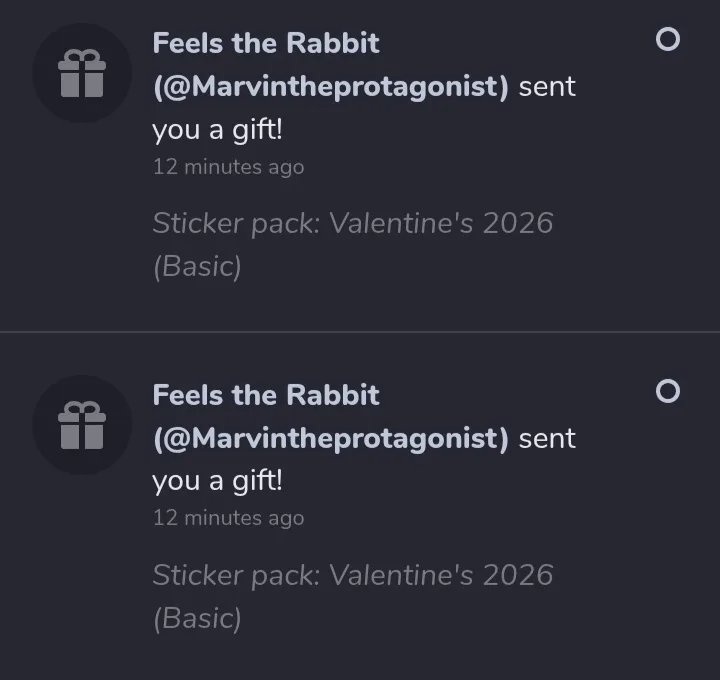This screenshot has height=680, width=720.
Task: Open Feels the Rabbit profile in first notification
Action: 266,44
